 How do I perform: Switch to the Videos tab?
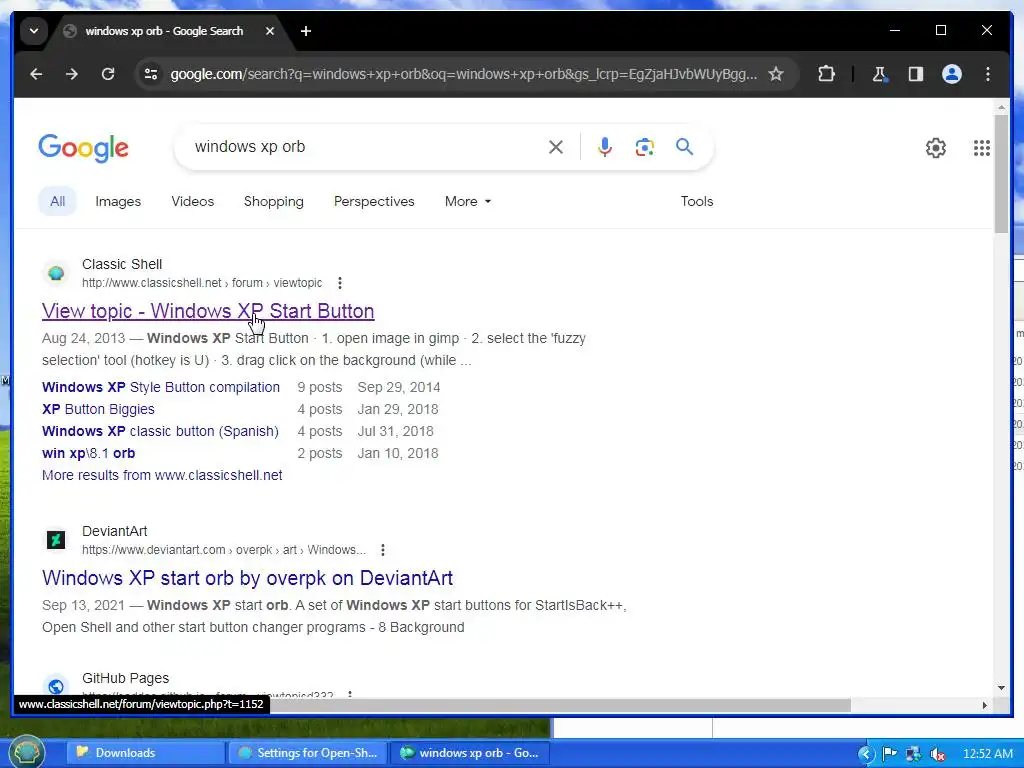[193, 201]
